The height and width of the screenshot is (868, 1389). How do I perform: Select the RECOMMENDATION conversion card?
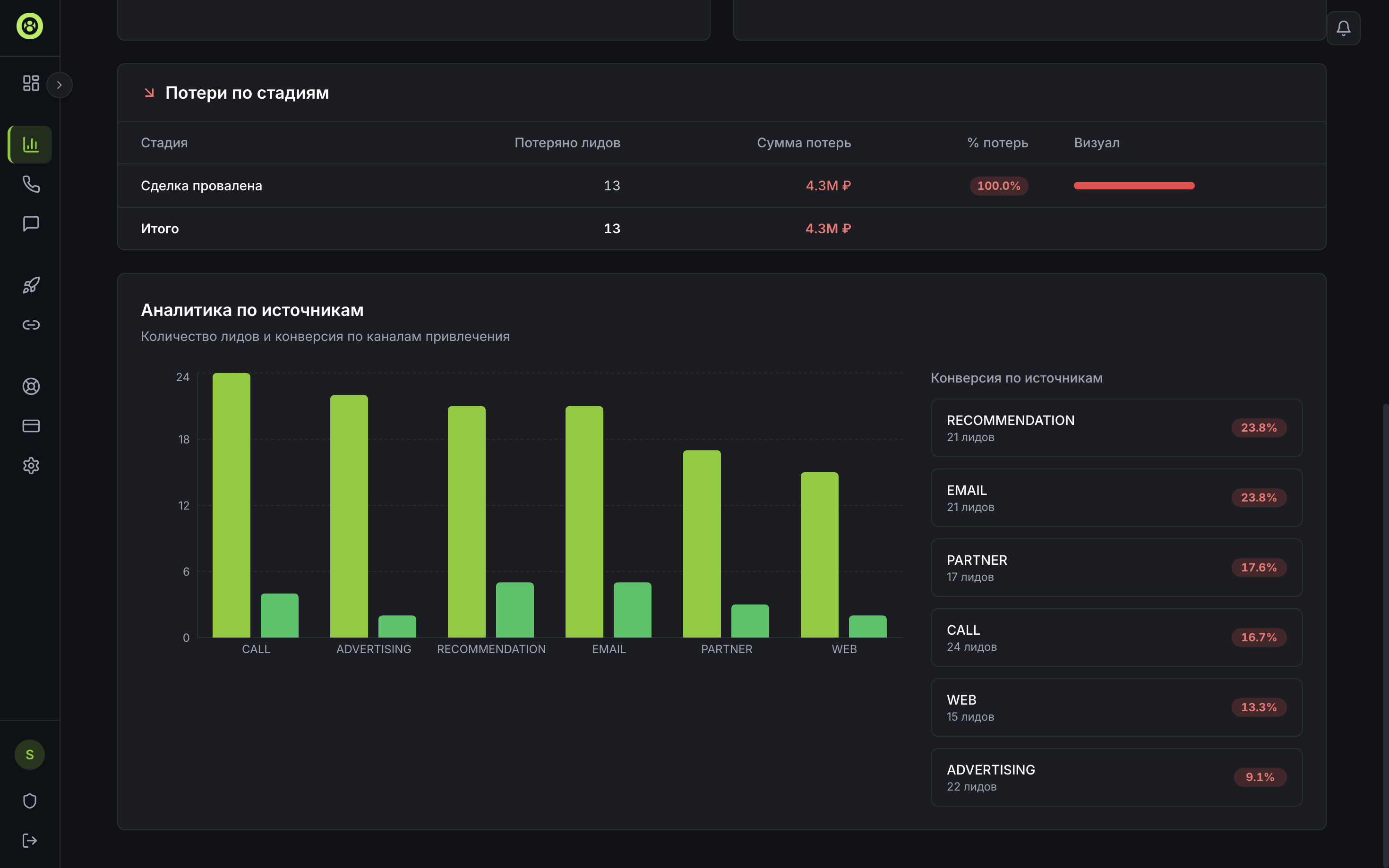pyautogui.click(x=1115, y=428)
